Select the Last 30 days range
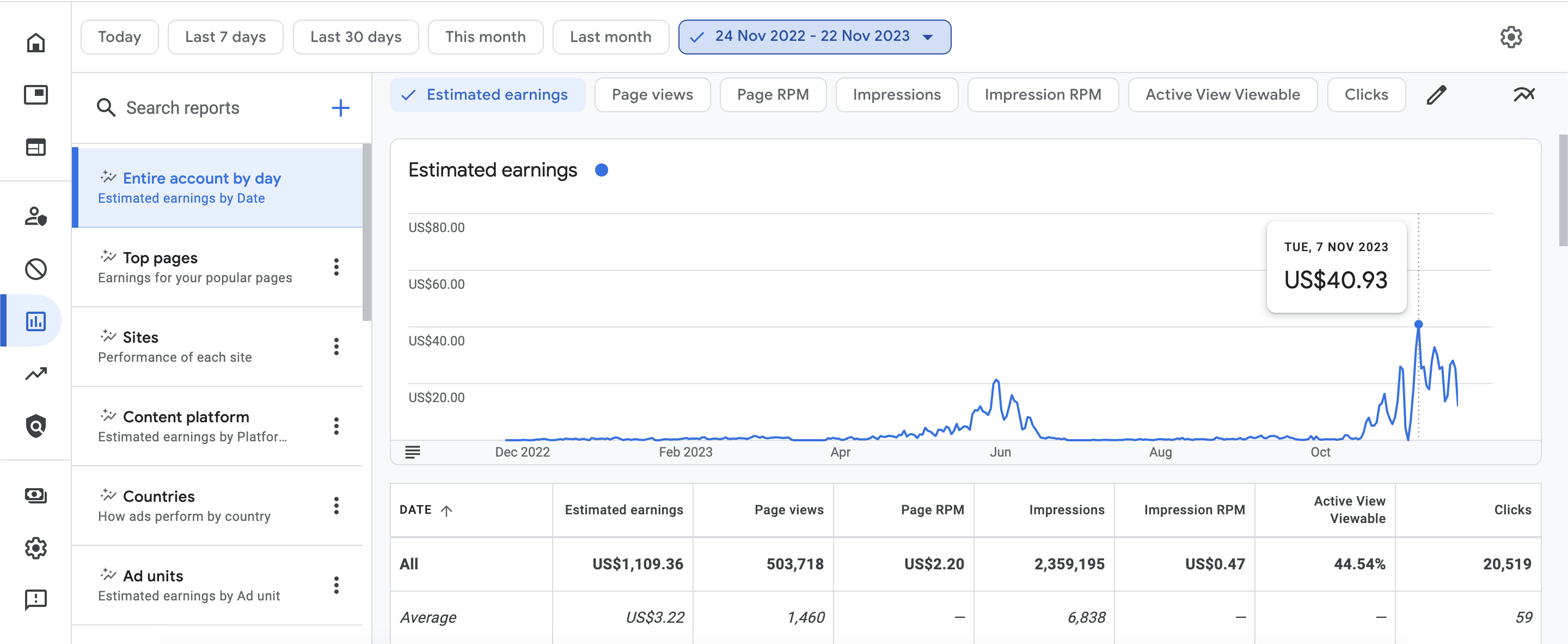The width and height of the screenshot is (1568, 644). [x=356, y=37]
